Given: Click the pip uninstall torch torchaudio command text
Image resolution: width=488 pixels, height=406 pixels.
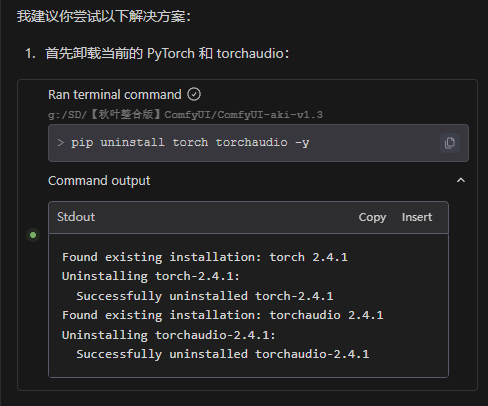Looking at the screenshot, I should (x=190, y=143).
